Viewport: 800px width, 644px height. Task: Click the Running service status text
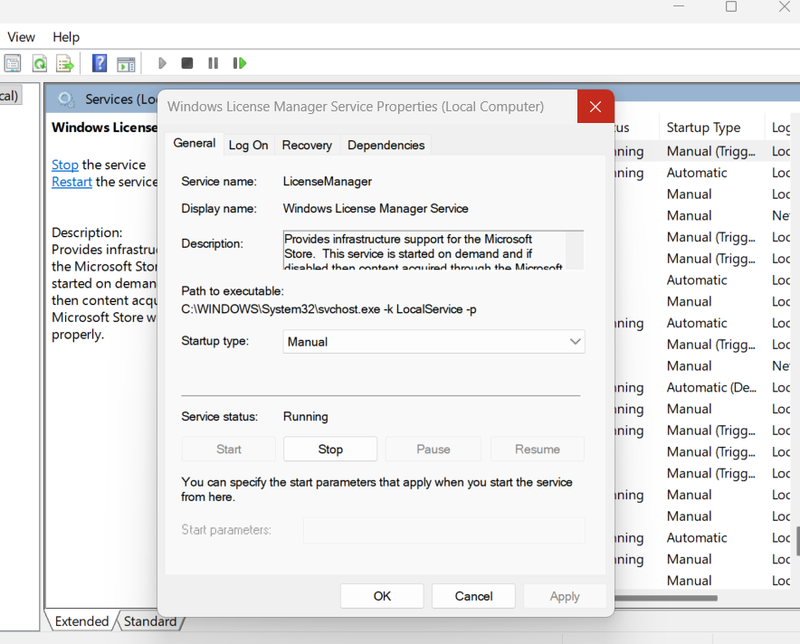coord(306,416)
